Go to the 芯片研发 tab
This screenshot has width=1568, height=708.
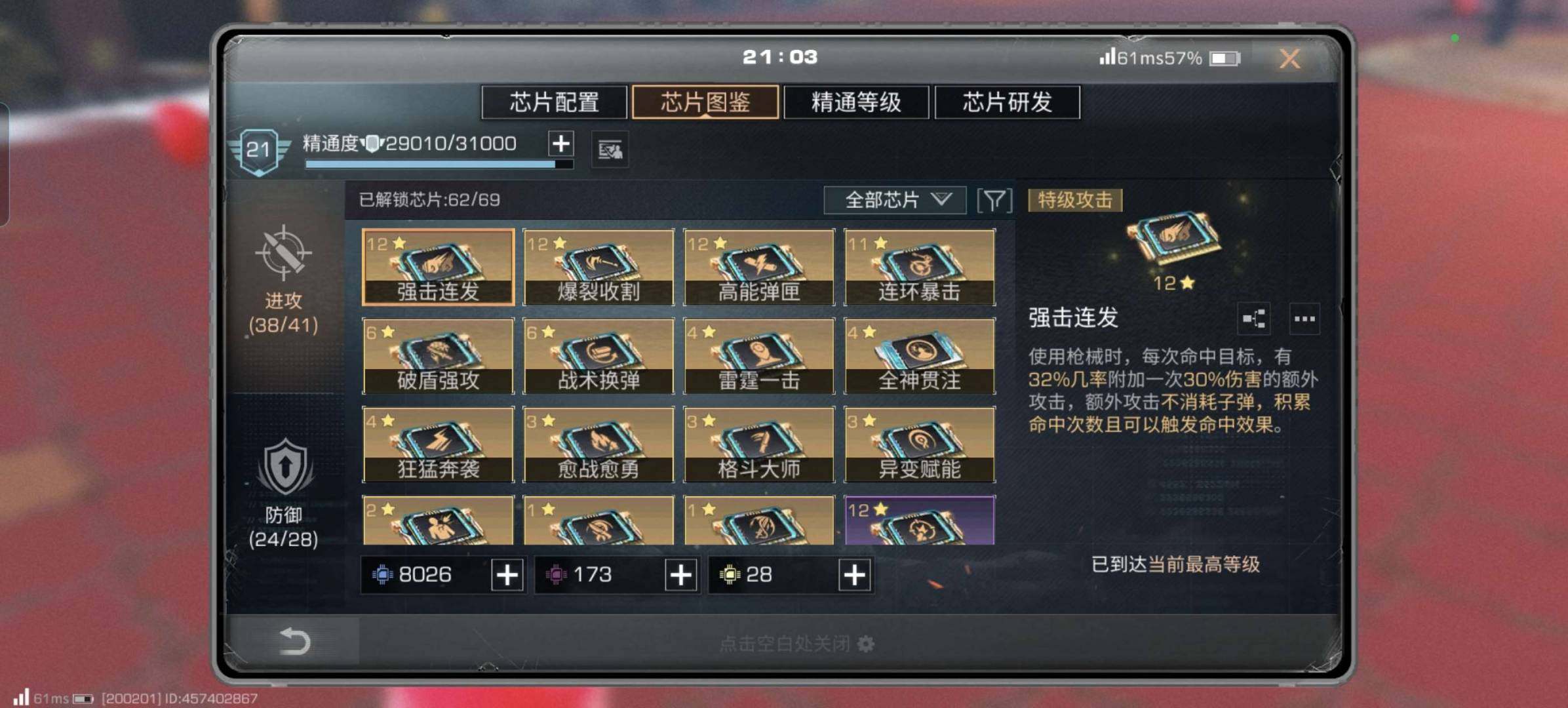(1008, 102)
